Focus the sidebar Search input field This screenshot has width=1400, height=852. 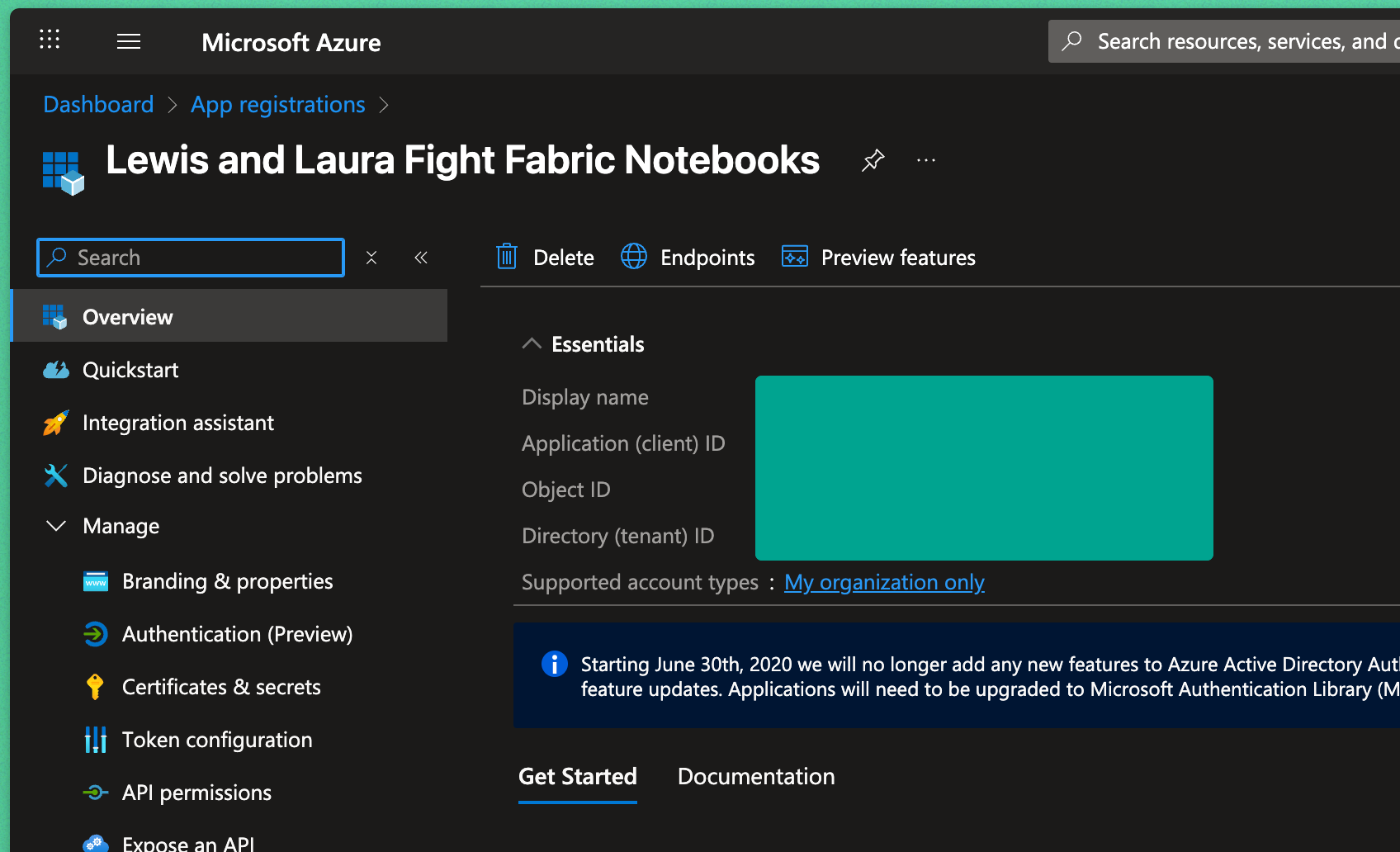(191, 258)
